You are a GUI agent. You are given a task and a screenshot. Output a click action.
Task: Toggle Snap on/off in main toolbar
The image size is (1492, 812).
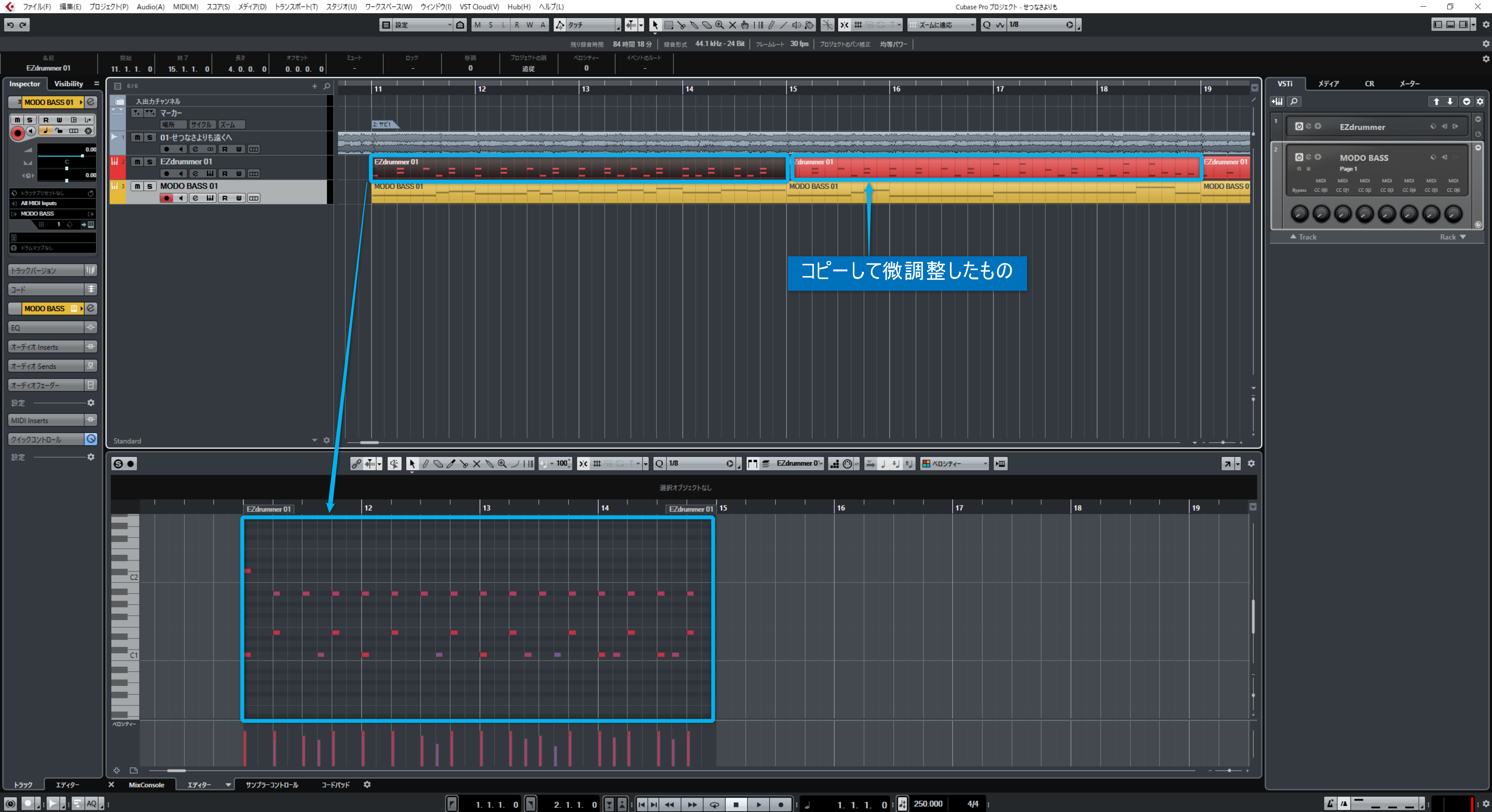click(x=844, y=25)
